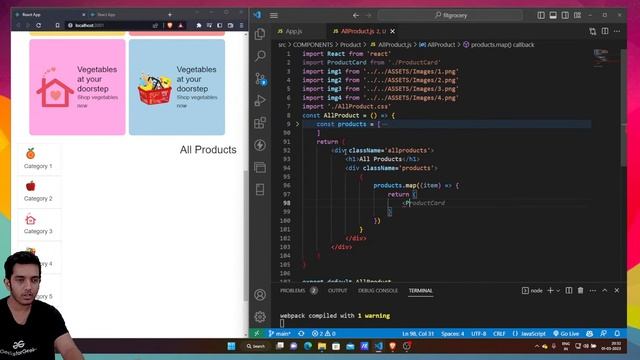Open the Thunder Client lightning icon
640x360 pixels.
260,145
